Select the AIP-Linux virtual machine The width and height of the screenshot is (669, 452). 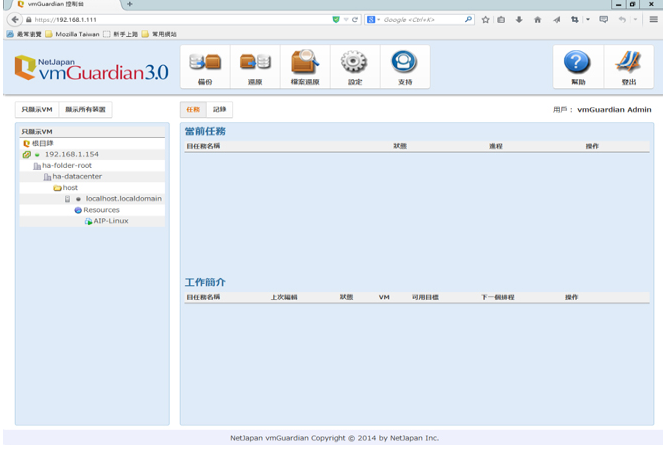(x=111, y=221)
